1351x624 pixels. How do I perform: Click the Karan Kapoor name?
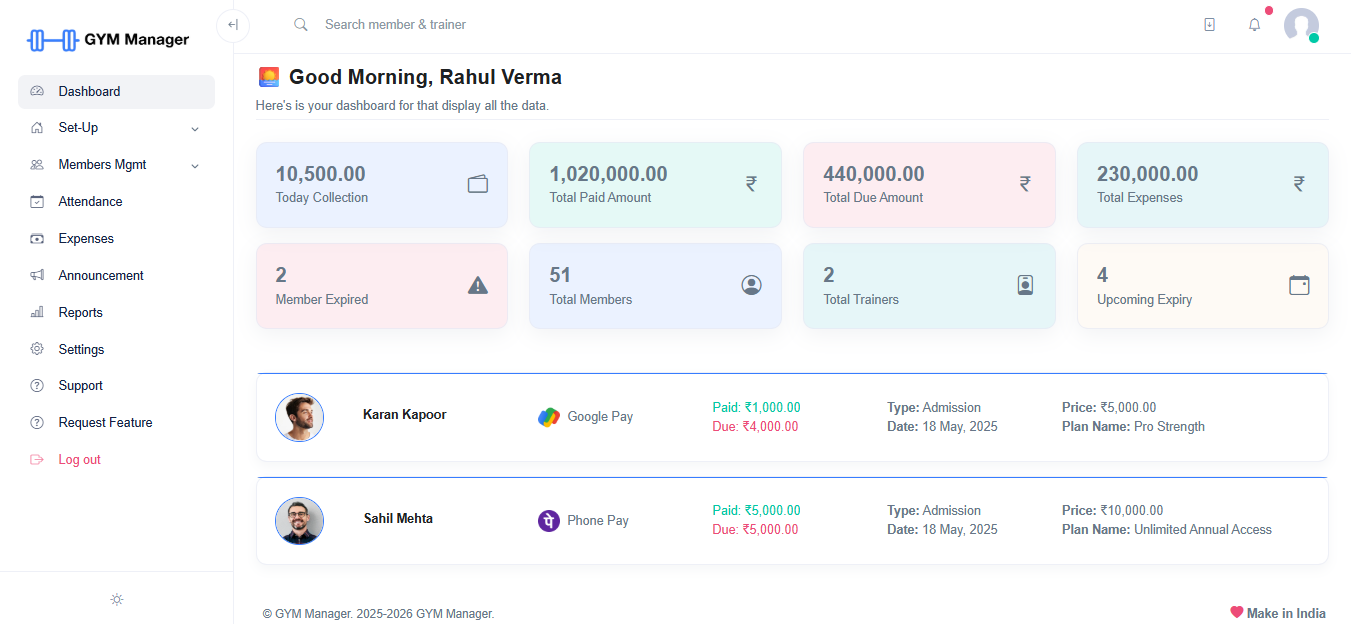tap(405, 414)
